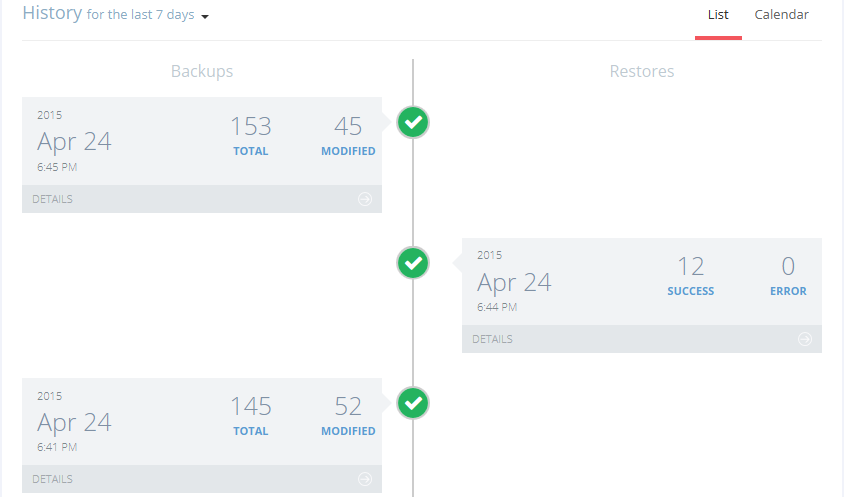
Task: Open DETAILS for the 6:45 PM backup
Action: pos(53,199)
